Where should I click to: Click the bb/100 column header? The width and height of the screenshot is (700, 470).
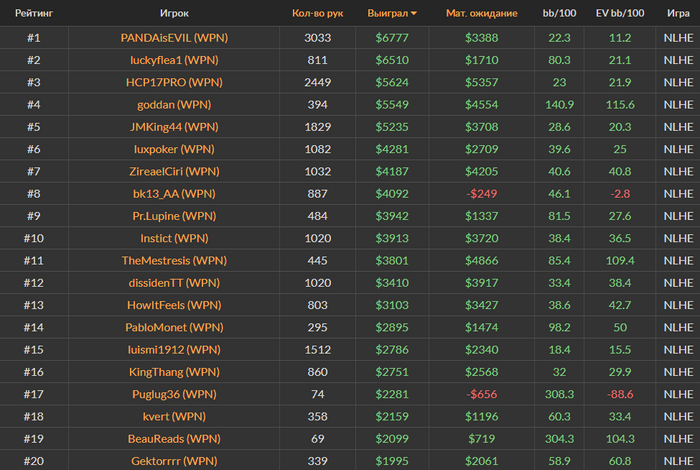(x=559, y=13)
